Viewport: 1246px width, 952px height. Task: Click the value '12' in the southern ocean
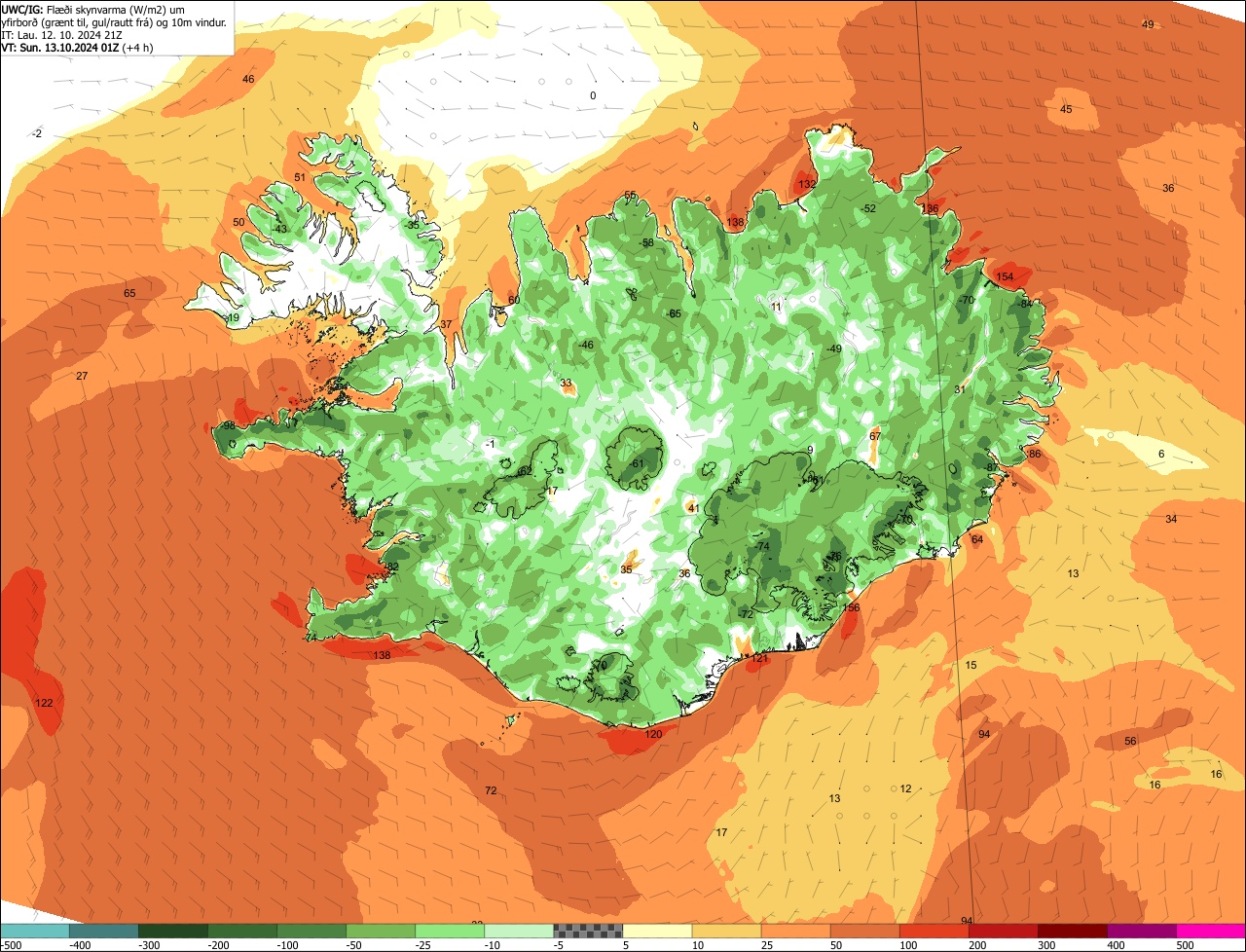pyautogui.click(x=905, y=788)
